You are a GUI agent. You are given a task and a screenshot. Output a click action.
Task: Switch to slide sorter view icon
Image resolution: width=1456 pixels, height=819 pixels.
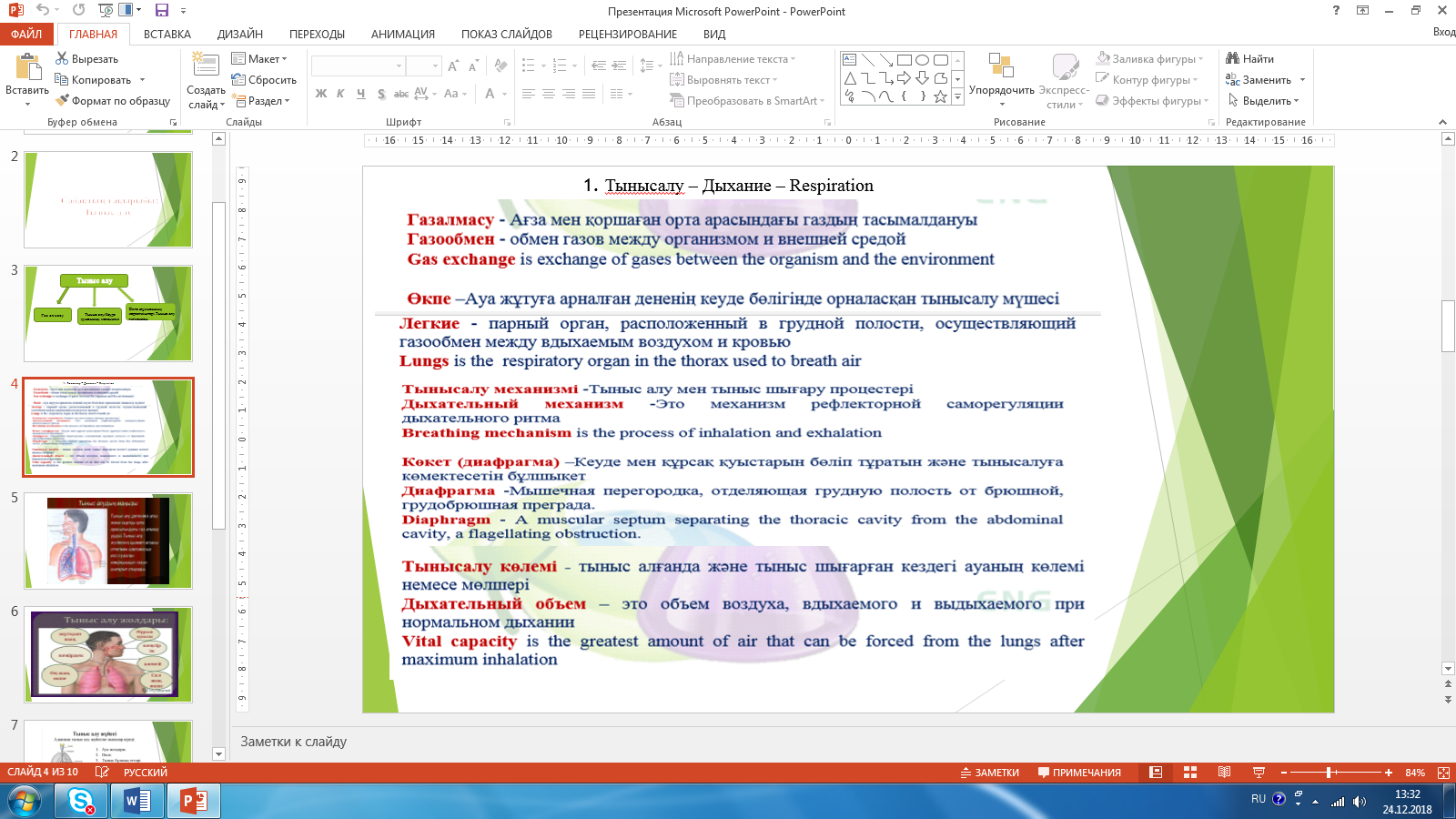[x=1190, y=773]
